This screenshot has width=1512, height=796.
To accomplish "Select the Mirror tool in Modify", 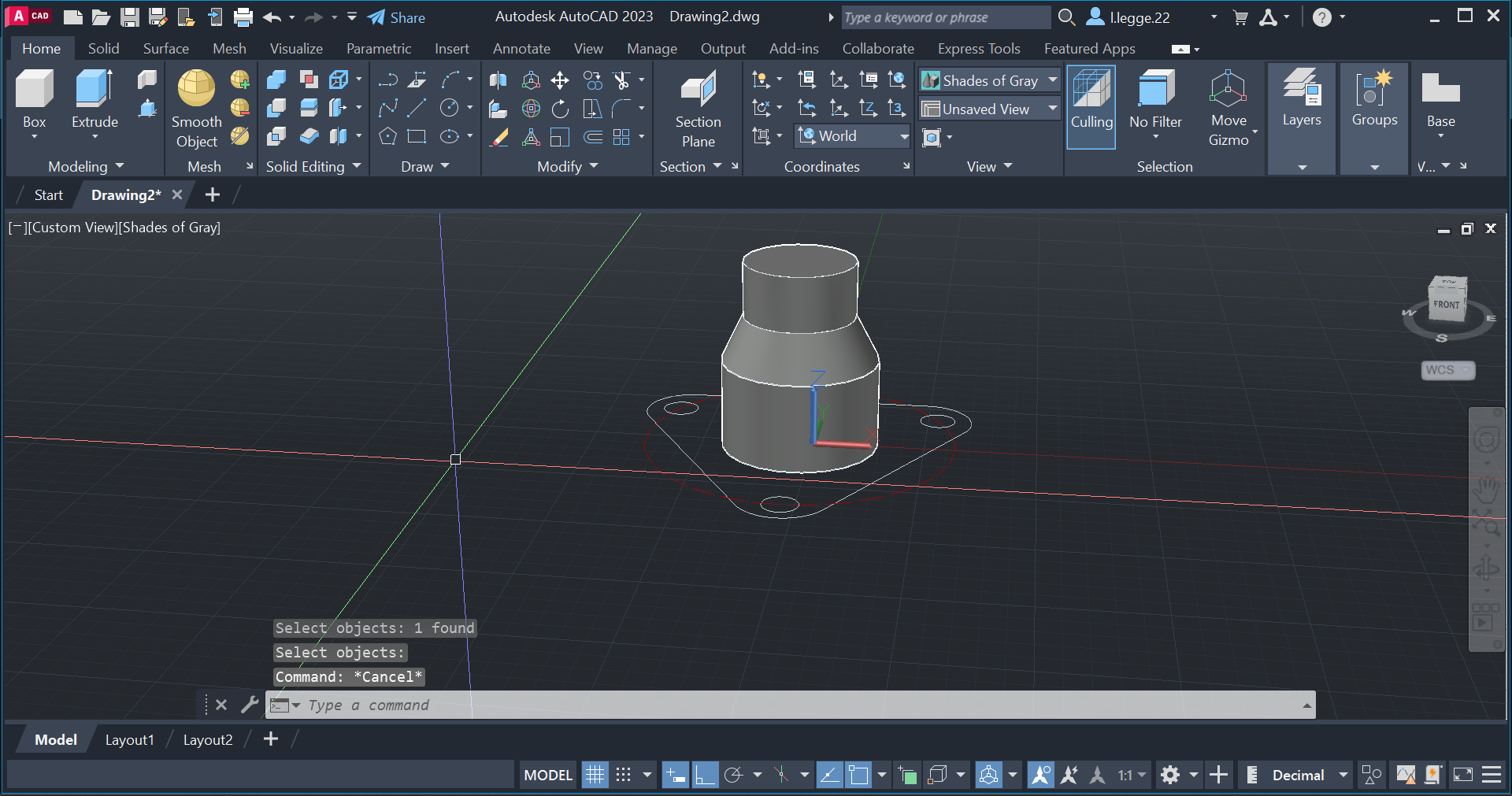I will 498,80.
